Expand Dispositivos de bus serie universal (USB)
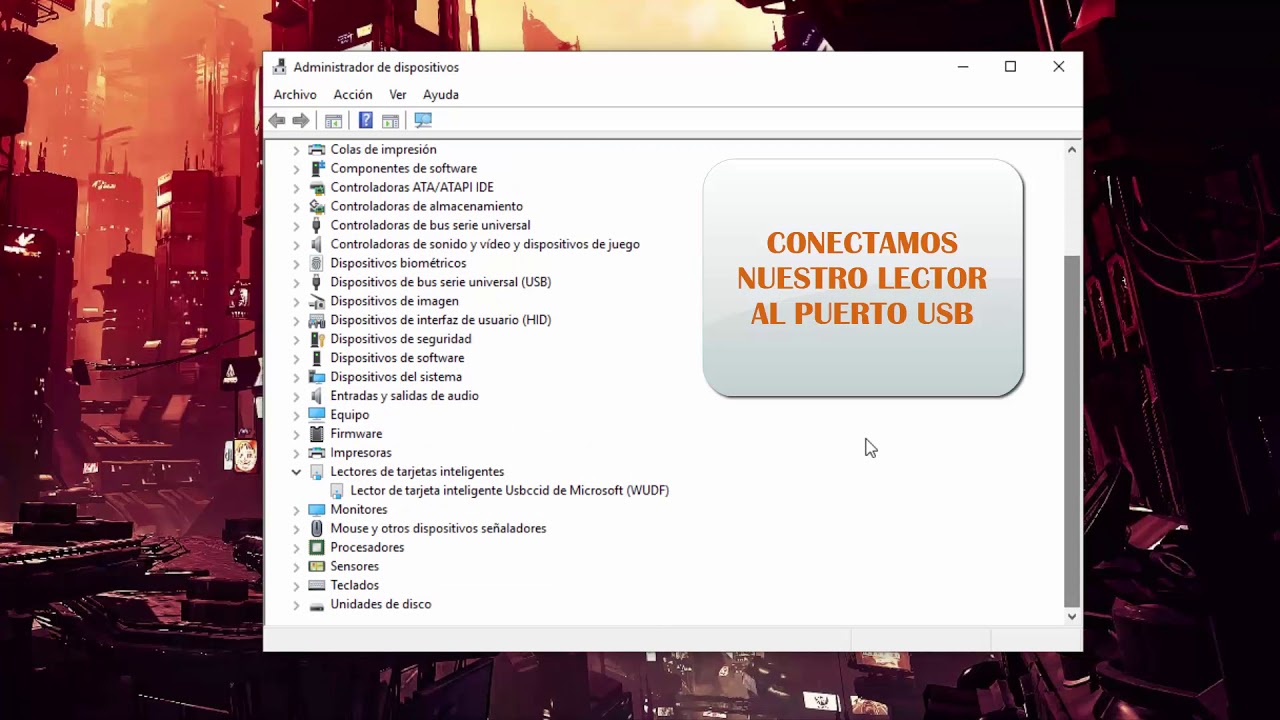1280x720 pixels. [x=296, y=282]
